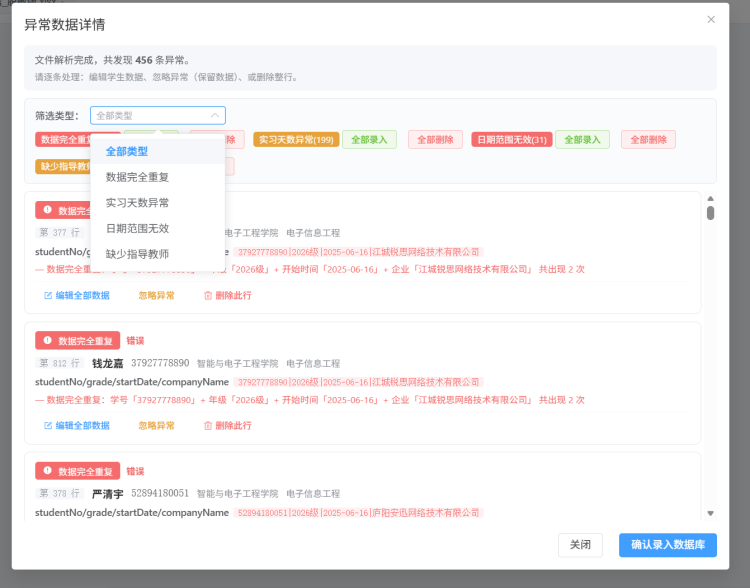Choose 日期范围无效 from the filter list
750x588 pixels.
pos(158,229)
